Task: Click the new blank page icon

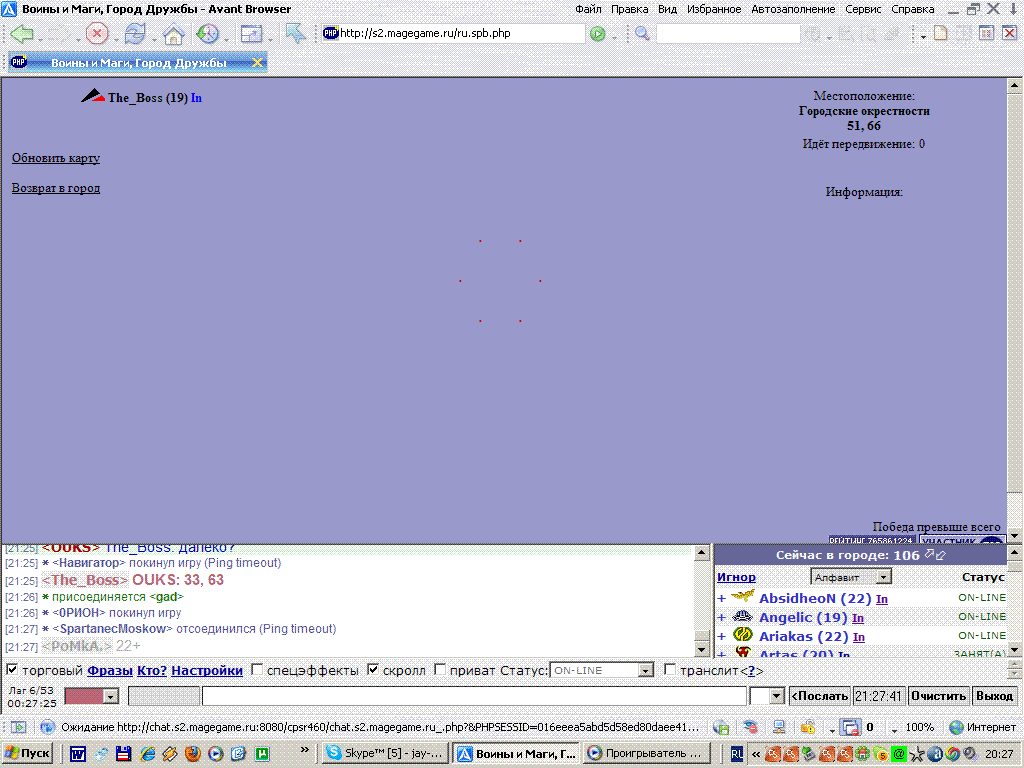Action: [940, 33]
